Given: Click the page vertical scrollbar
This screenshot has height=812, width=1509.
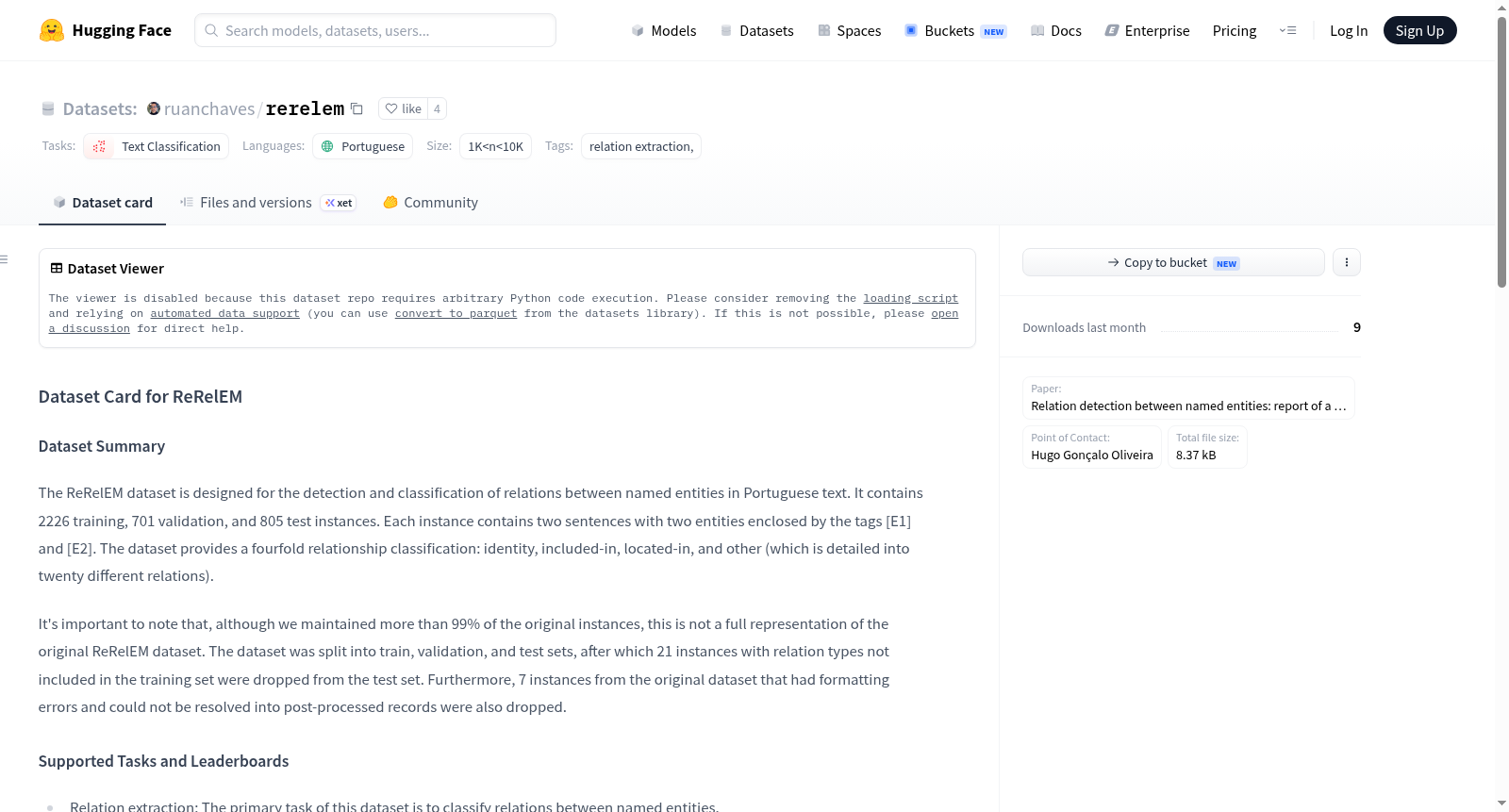Looking at the screenshot, I should coord(1501,151).
